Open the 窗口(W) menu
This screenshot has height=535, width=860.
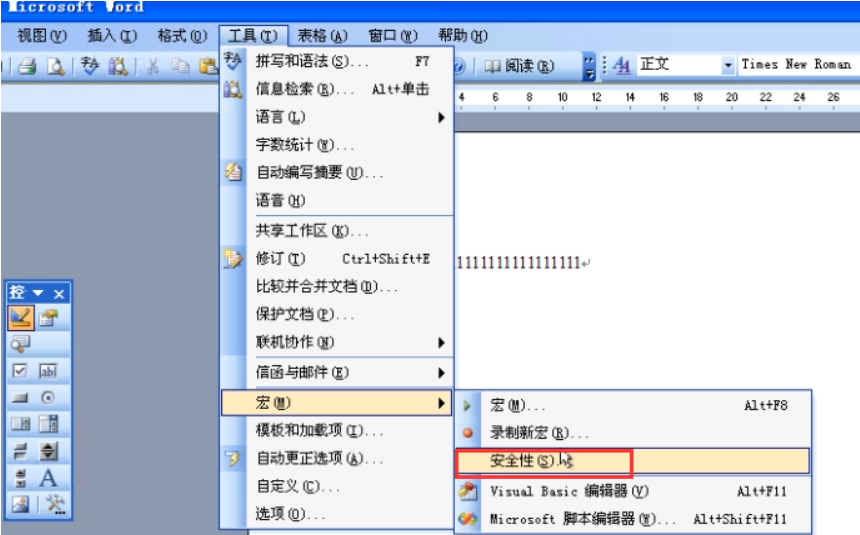(x=393, y=36)
